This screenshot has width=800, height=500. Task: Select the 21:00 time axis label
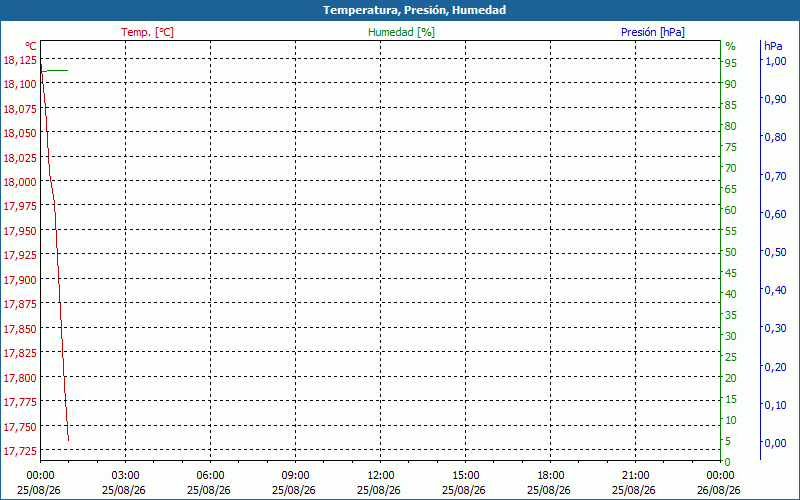point(635,476)
